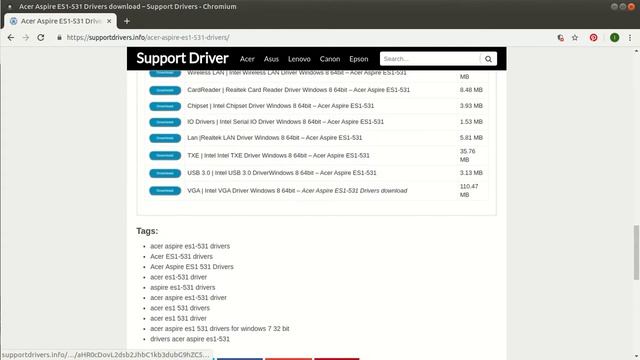Screen dimensions: 640x360
Task: Click the address bar URL
Action: (x=148, y=38)
